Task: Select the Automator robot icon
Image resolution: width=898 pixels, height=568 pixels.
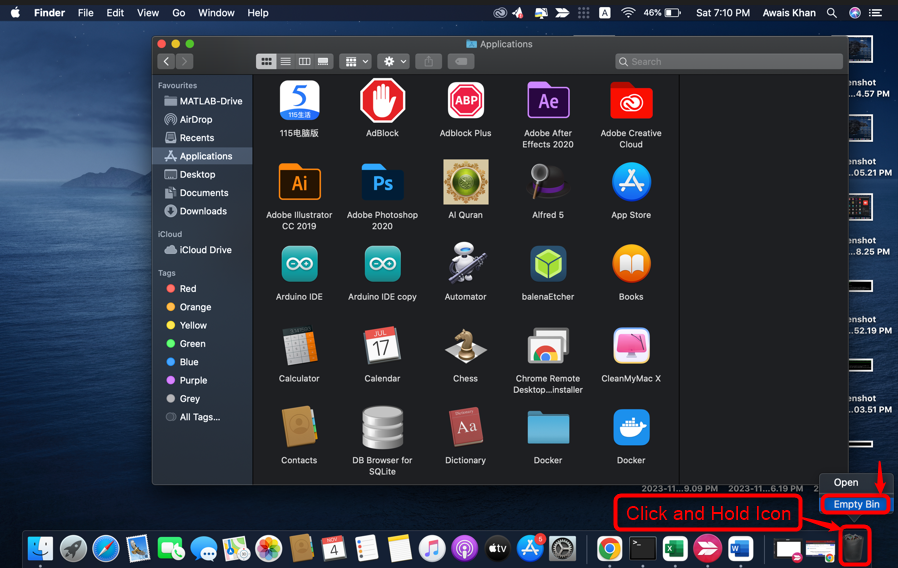Action: [465, 266]
